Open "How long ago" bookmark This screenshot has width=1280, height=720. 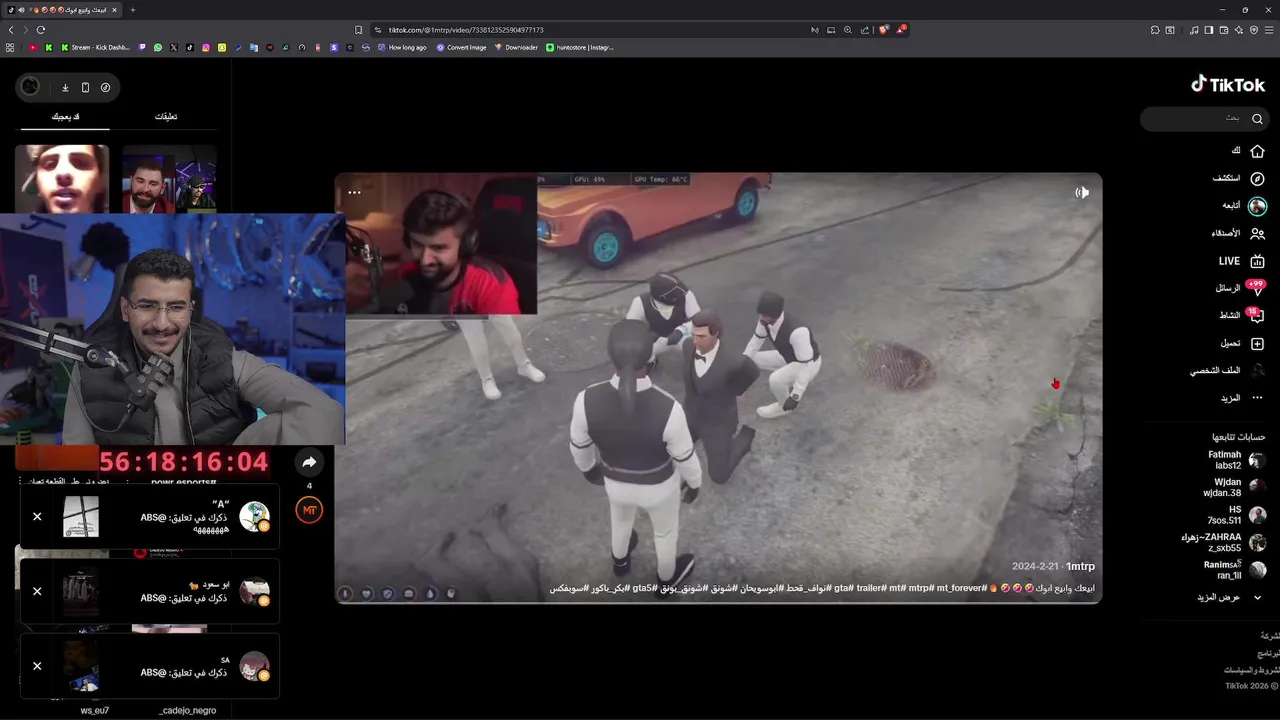[x=401, y=47]
